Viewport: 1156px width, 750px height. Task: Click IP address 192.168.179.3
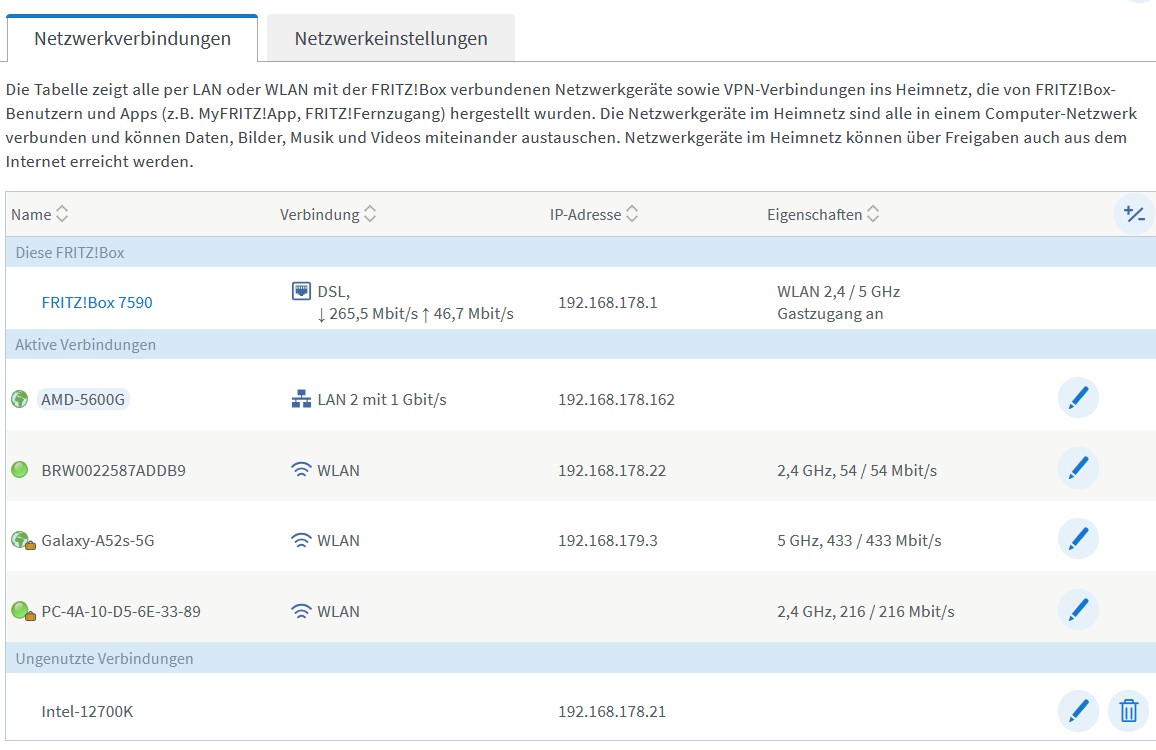(x=607, y=541)
